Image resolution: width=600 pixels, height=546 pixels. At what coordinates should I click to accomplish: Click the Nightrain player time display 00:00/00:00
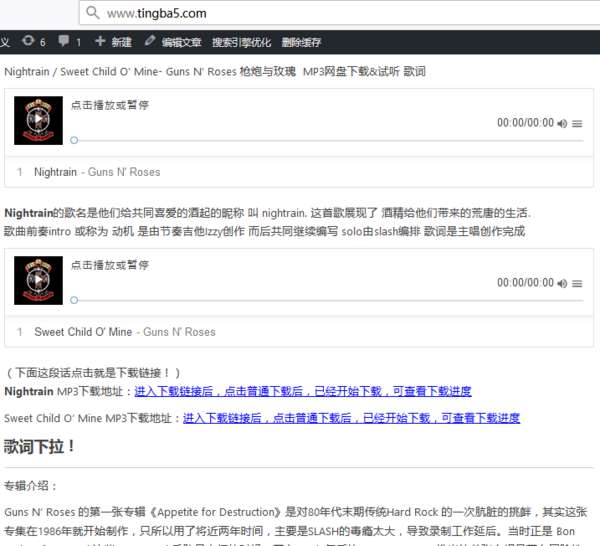click(x=525, y=123)
